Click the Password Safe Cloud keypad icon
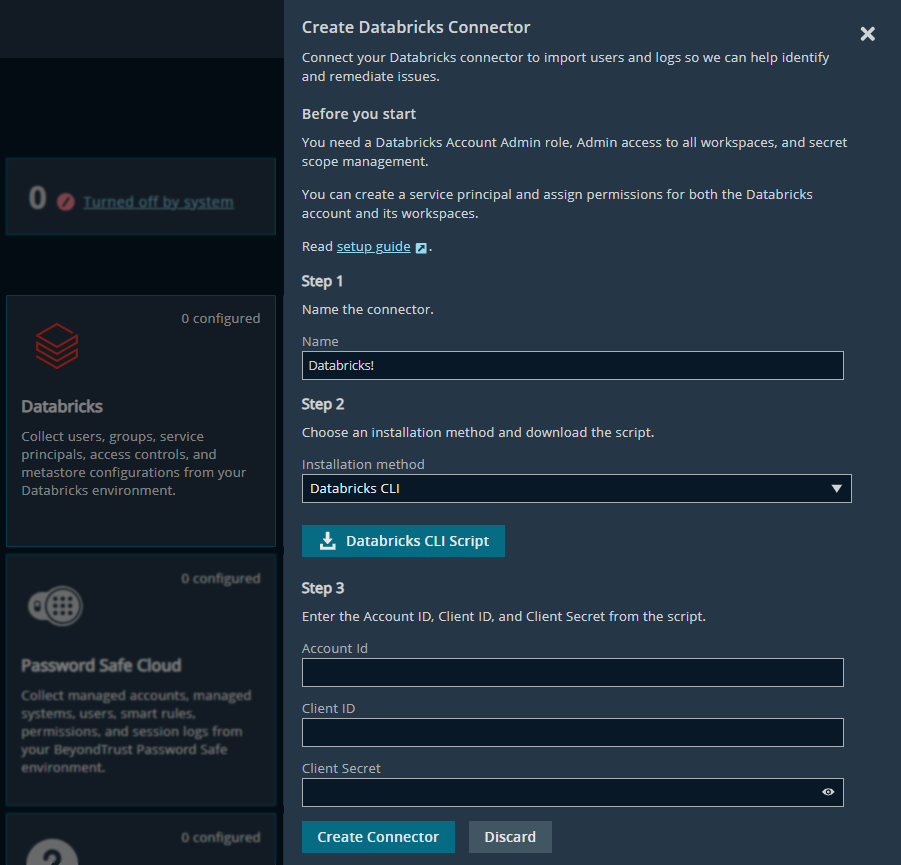 (x=56, y=606)
